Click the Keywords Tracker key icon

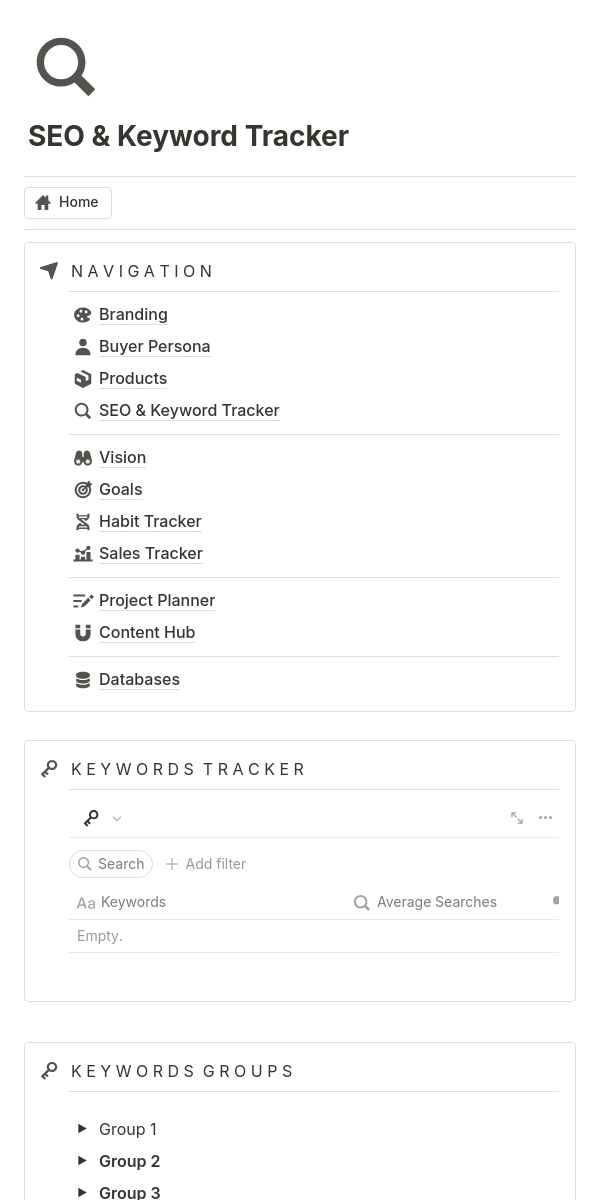click(x=49, y=768)
